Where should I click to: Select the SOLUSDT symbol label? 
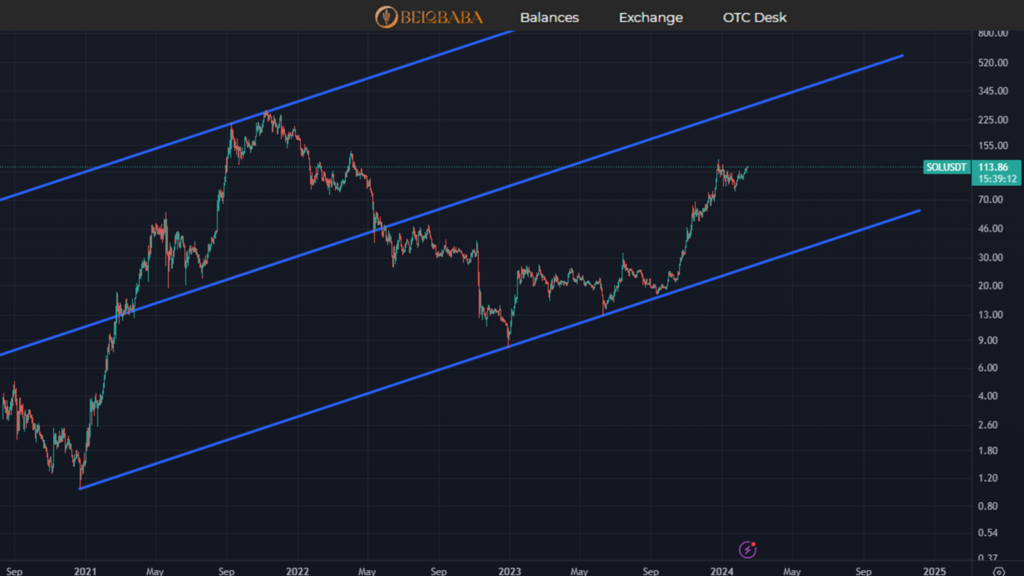946,167
